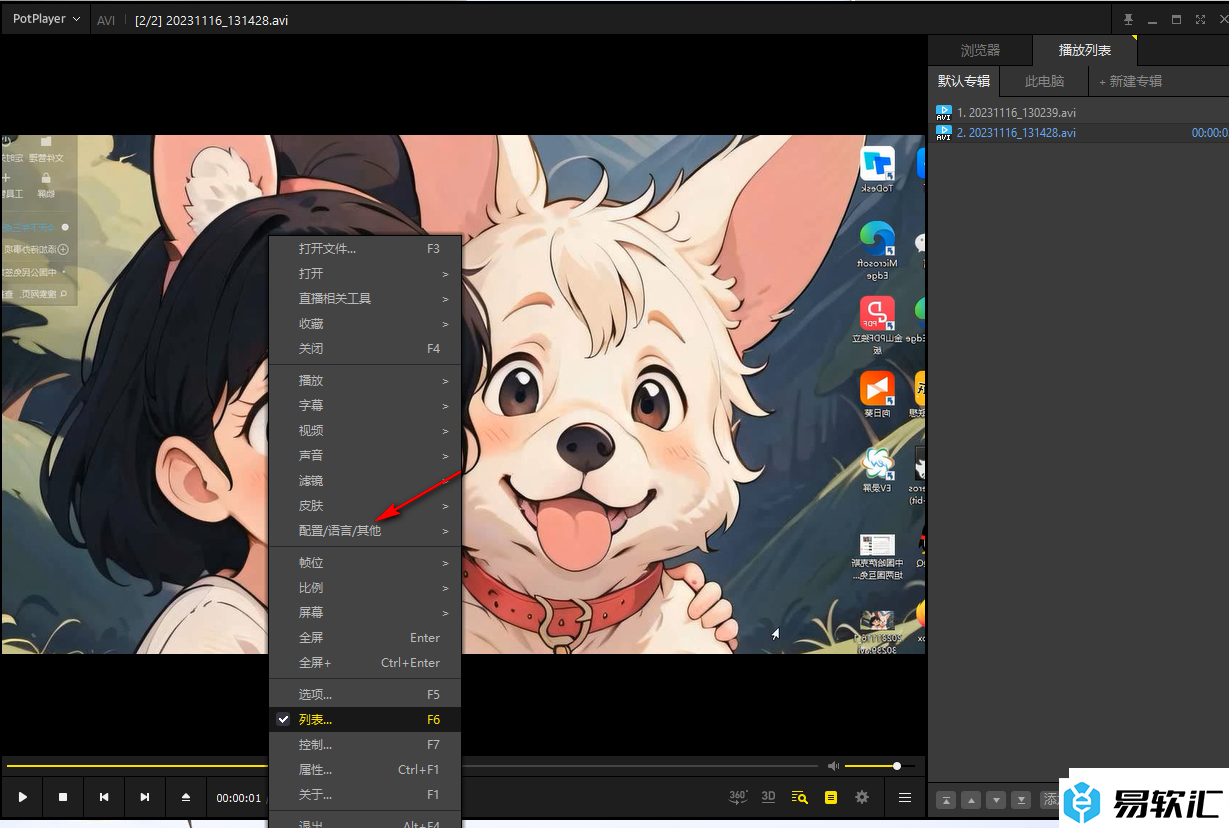Select playlist item 20231116_130239.avi
The image size is (1229, 828).
[x=1080, y=113]
